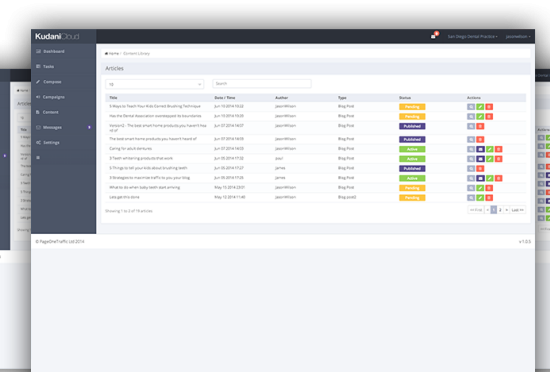Expand the page-size dropdown showing 10
The image size is (550, 372).
click(154, 84)
